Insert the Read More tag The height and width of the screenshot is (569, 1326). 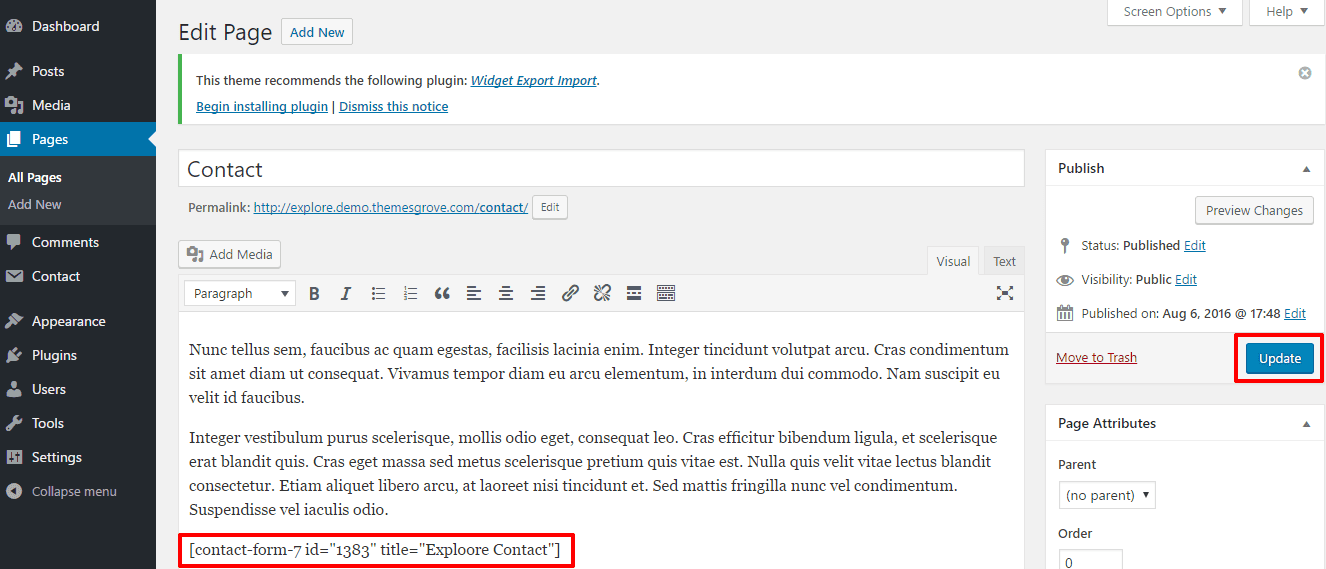633,293
